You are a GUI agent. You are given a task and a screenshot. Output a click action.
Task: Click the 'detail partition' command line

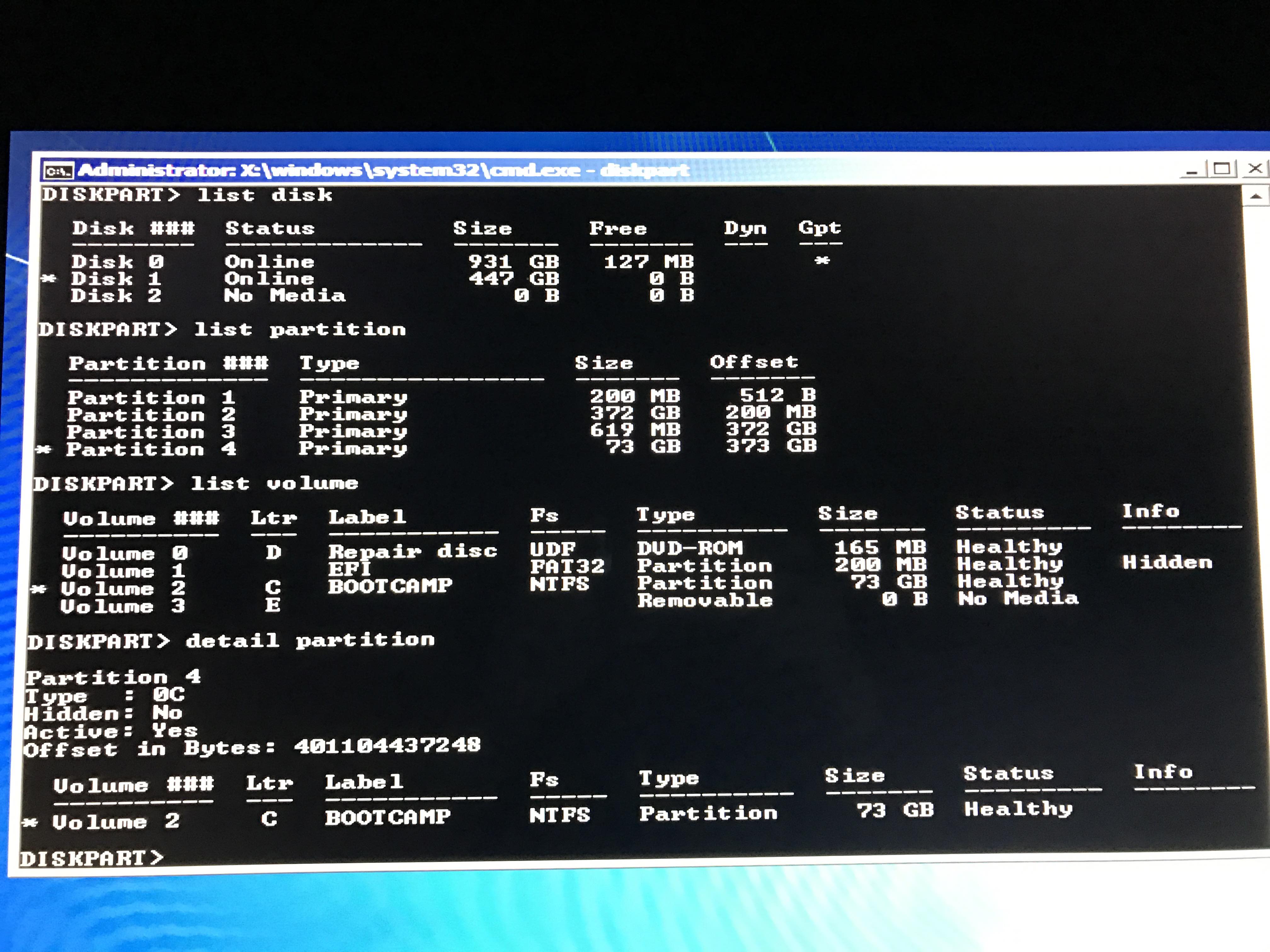(x=310, y=640)
